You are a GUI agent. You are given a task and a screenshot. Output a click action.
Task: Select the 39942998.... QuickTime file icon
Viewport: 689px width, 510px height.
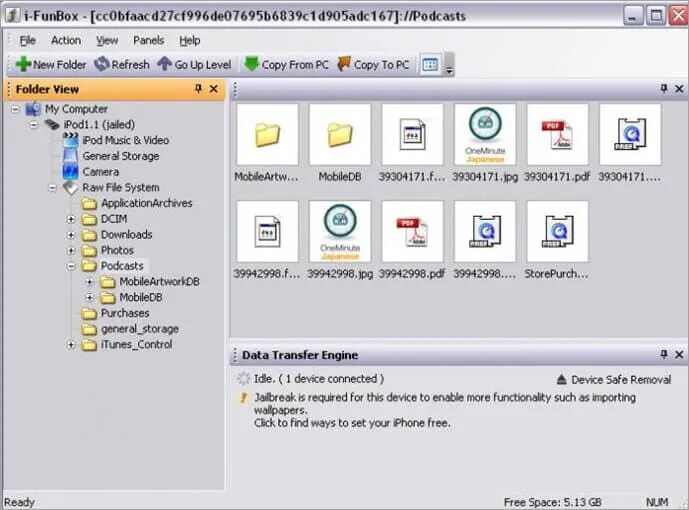click(x=485, y=231)
